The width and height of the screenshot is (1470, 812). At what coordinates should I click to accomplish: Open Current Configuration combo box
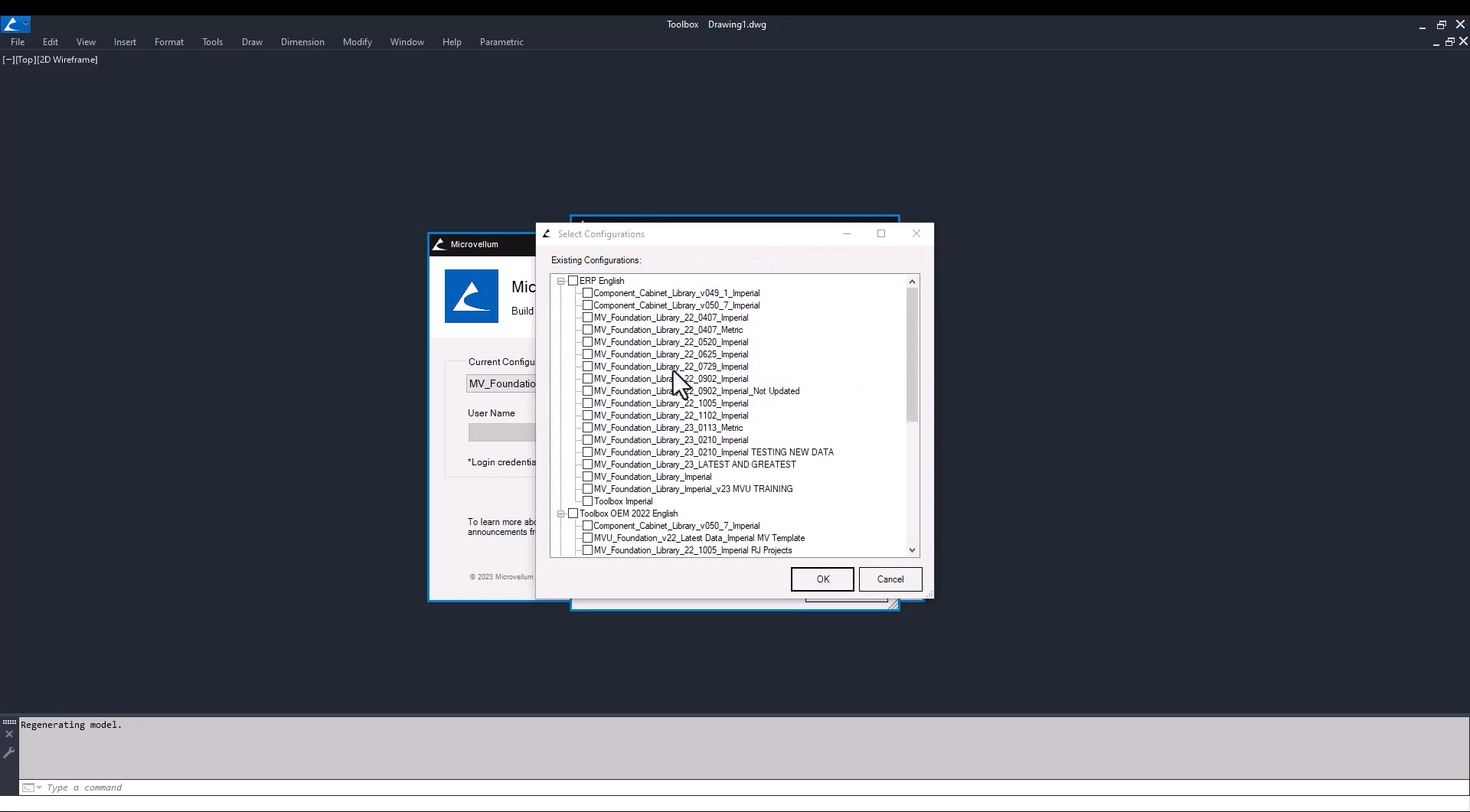tap(501, 383)
